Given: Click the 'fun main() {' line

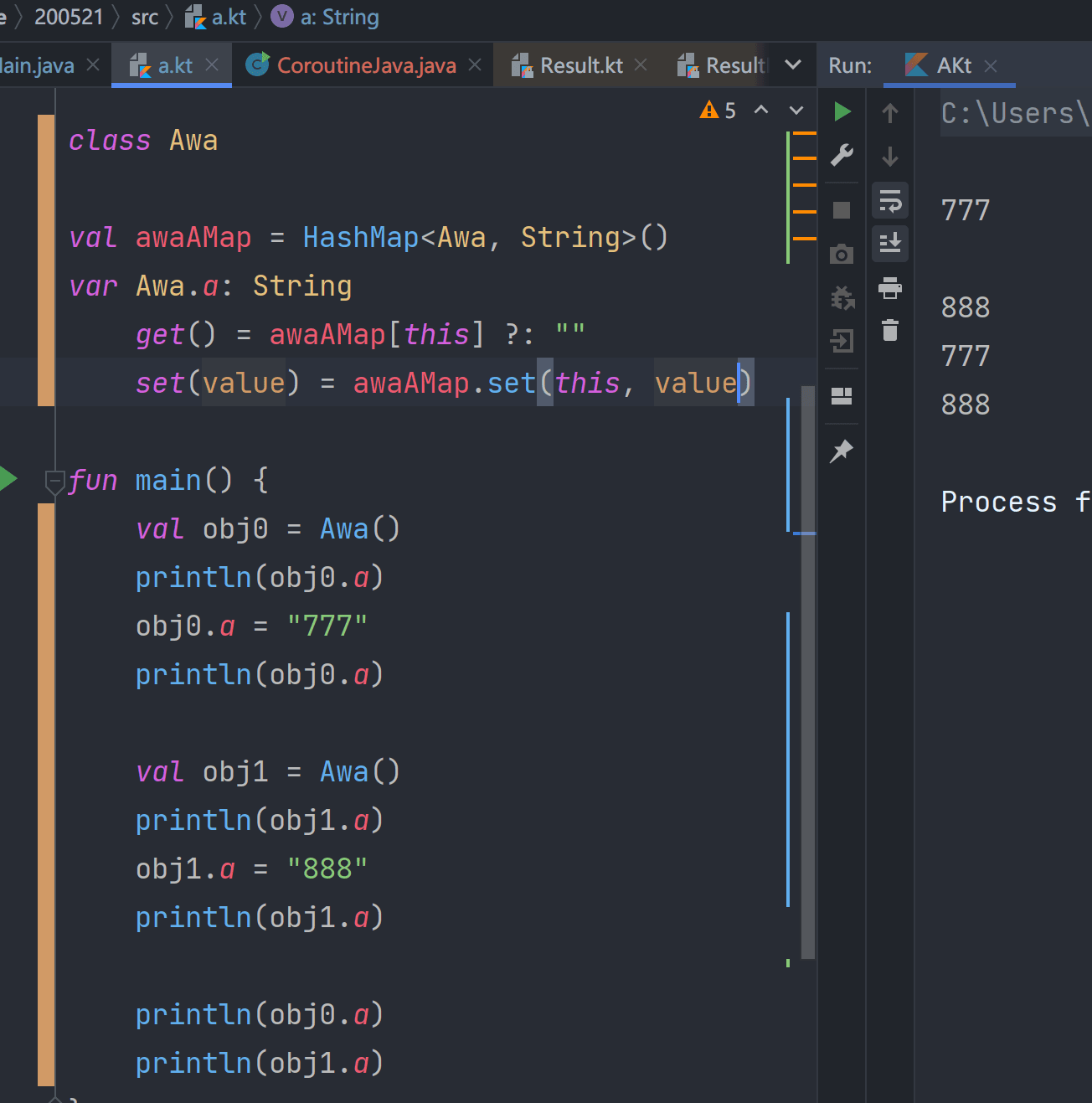Looking at the screenshot, I should coord(168,480).
